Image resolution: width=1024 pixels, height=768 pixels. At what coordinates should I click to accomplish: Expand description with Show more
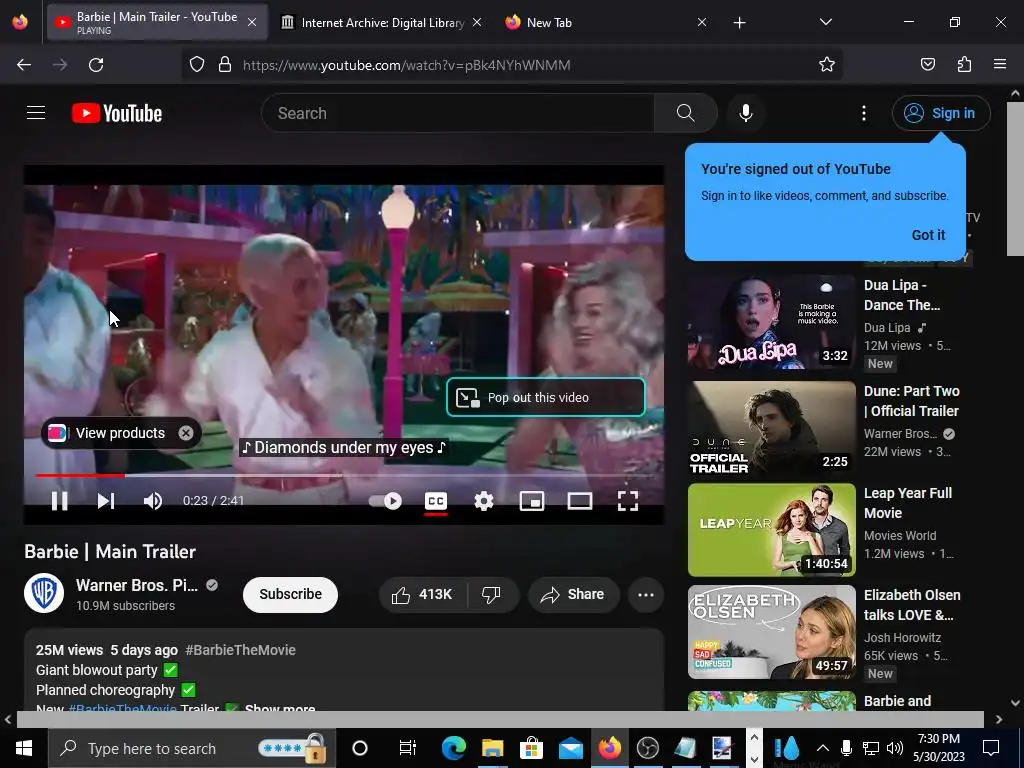pos(280,709)
